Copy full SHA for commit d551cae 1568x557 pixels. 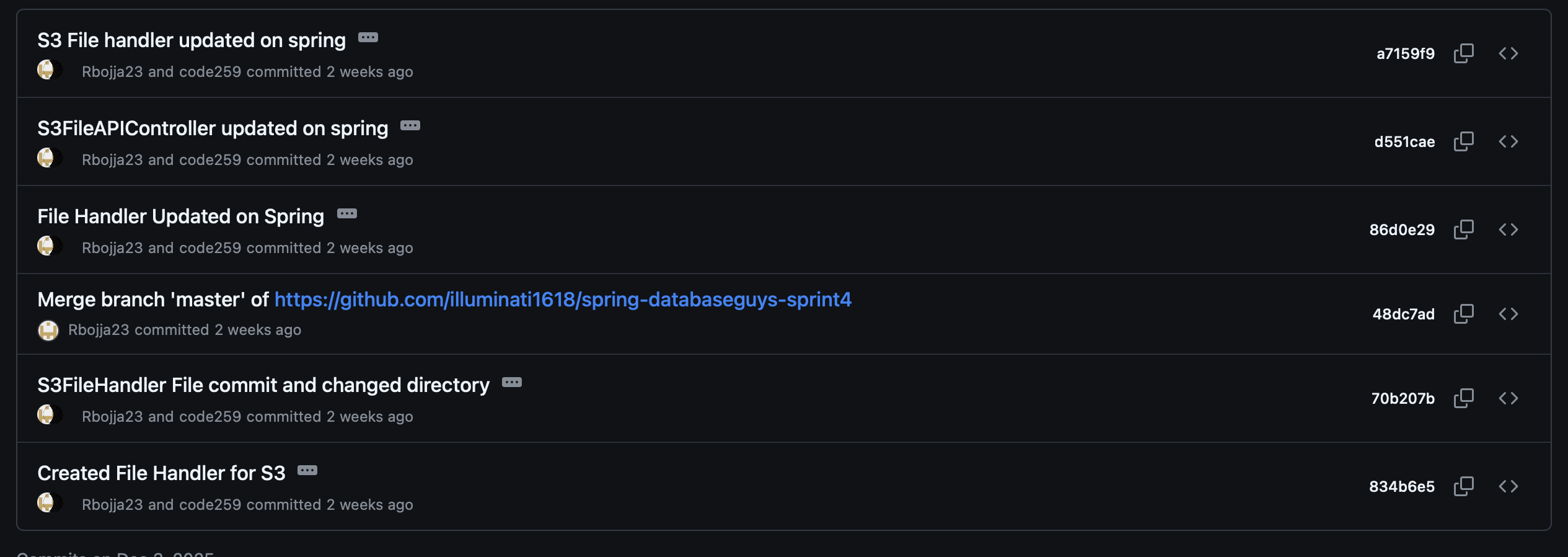coord(1463,141)
